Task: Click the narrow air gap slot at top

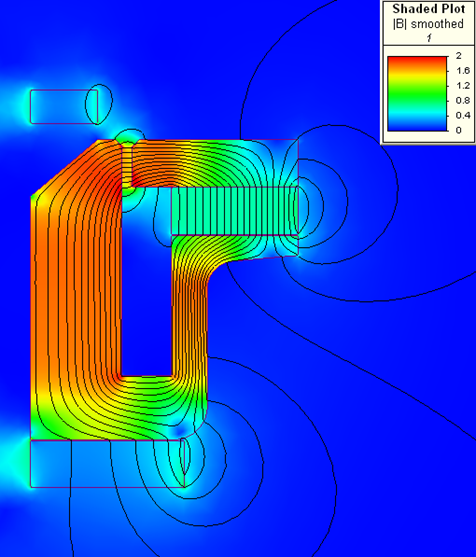Action: point(127,165)
